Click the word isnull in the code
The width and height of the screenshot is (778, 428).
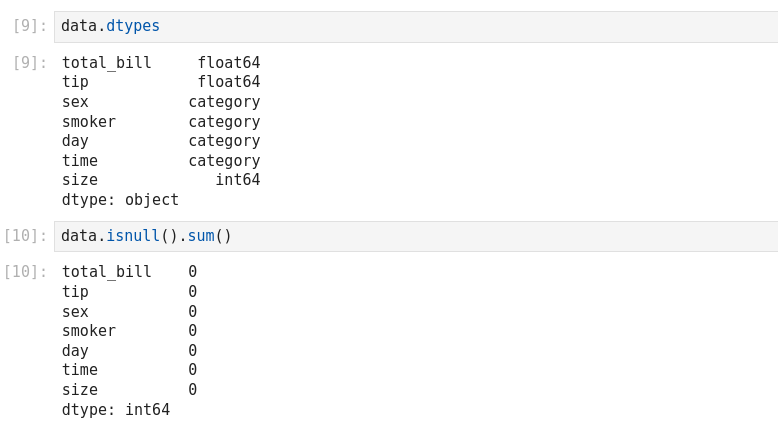point(133,237)
